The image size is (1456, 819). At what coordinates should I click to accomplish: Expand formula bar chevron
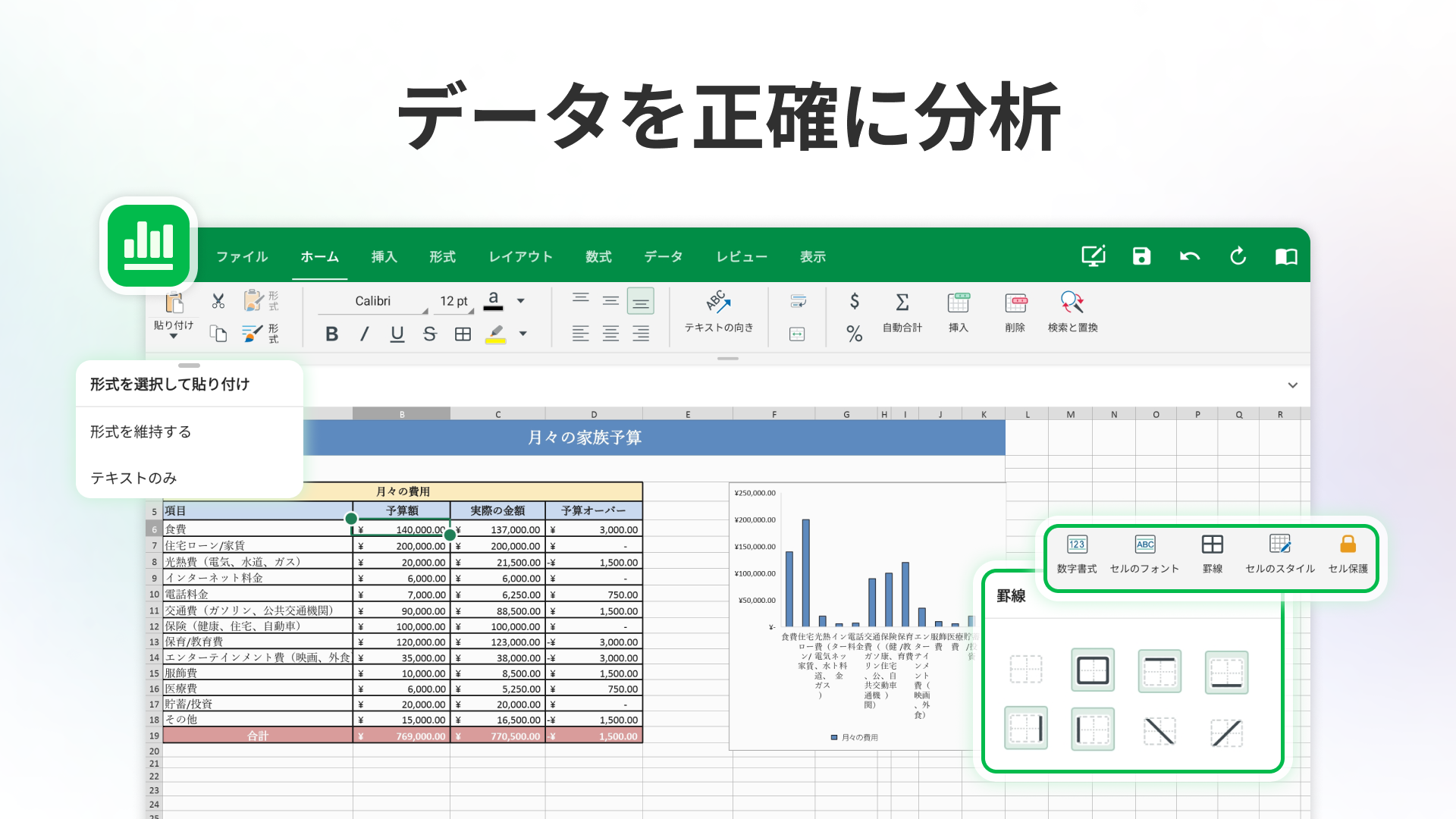pos(1293,385)
